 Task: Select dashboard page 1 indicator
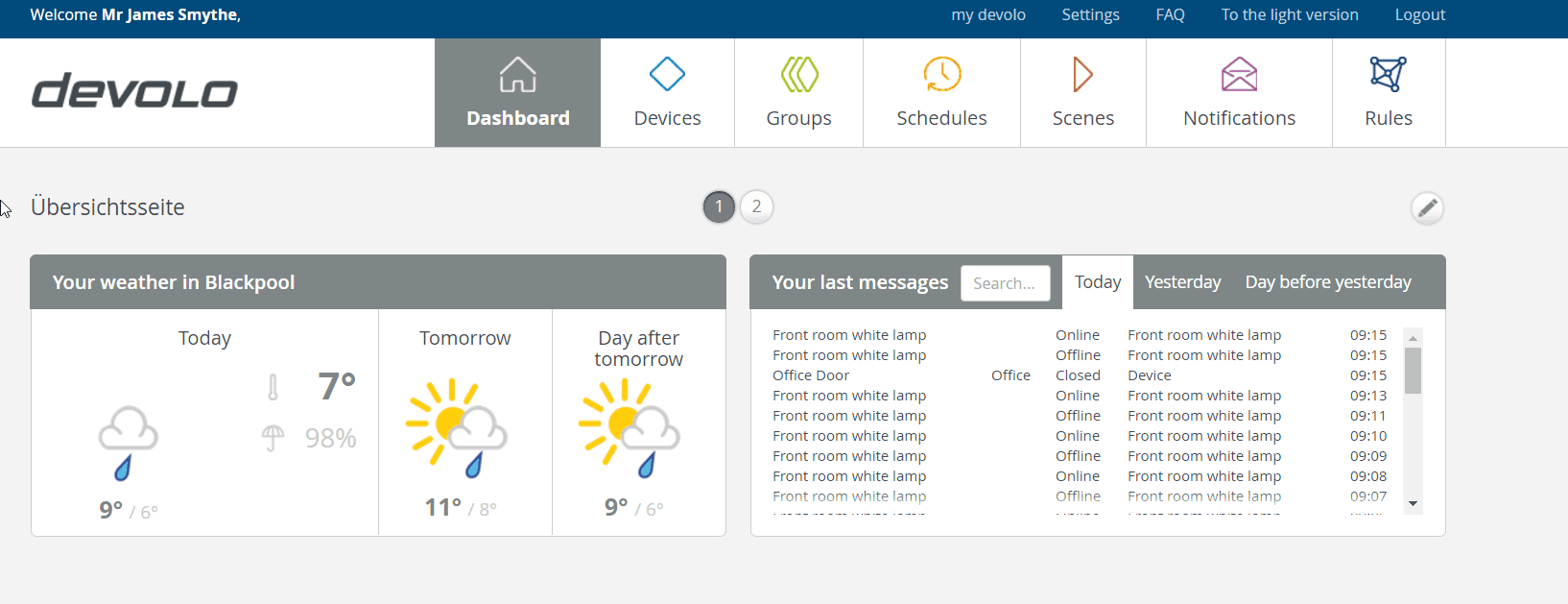pyautogui.click(x=719, y=206)
